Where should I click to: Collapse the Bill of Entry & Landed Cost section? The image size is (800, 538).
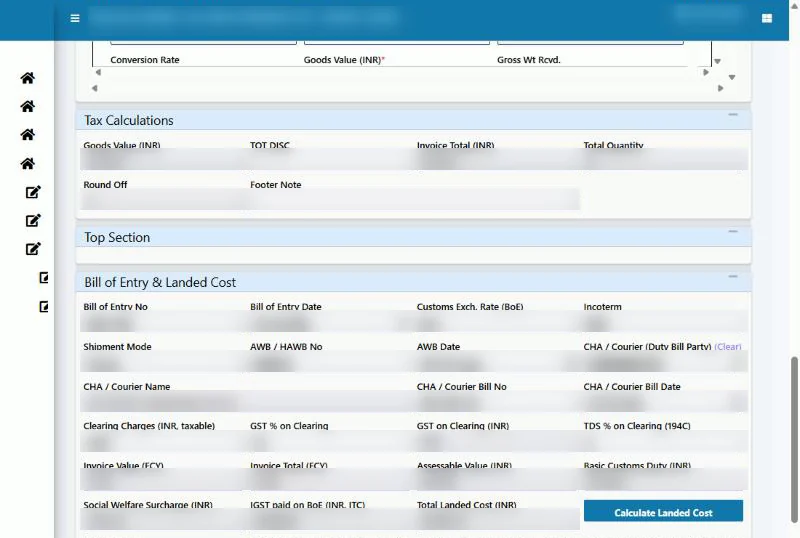tap(733, 277)
